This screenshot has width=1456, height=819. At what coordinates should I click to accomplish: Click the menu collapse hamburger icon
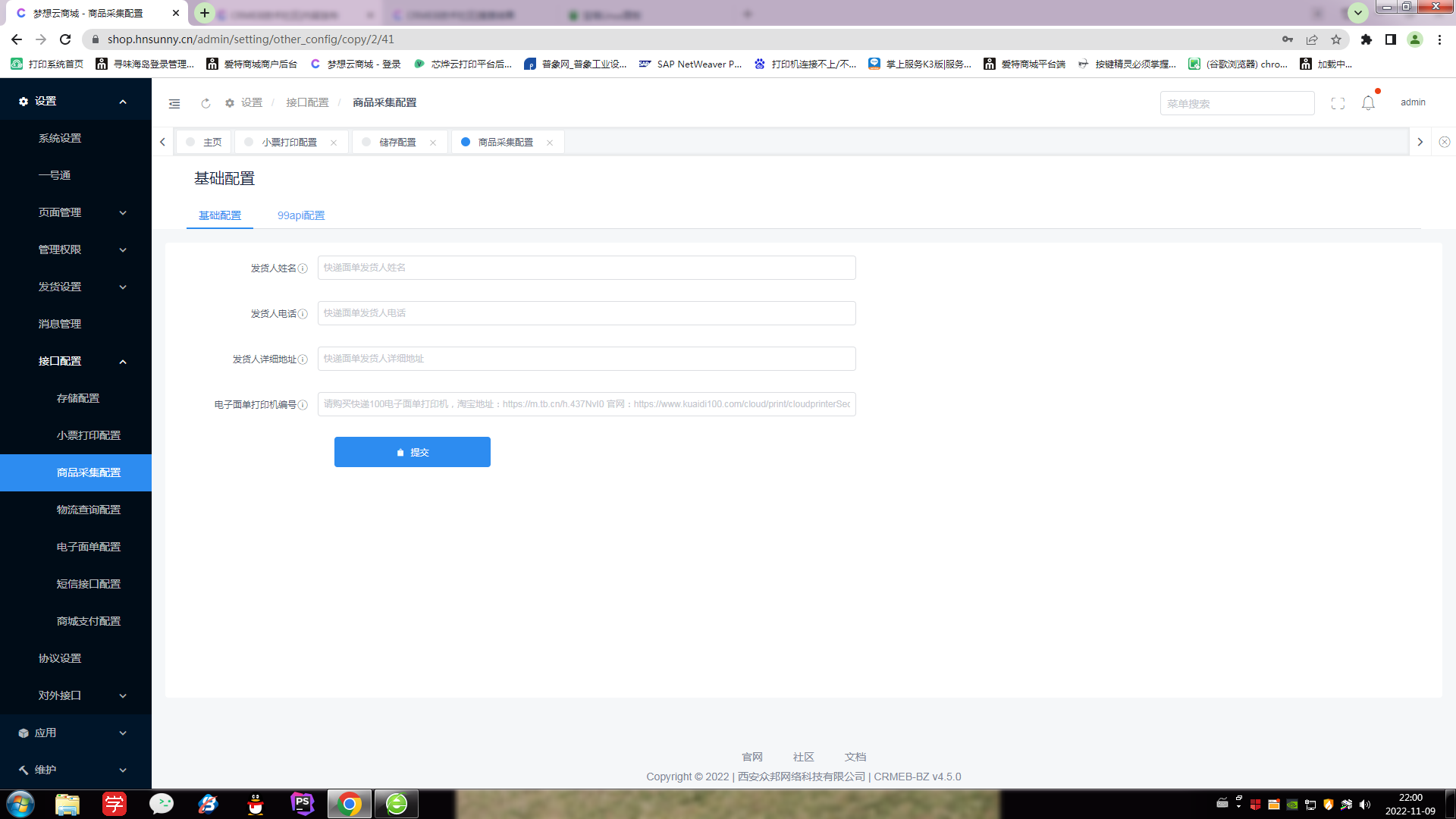tap(174, 103)
